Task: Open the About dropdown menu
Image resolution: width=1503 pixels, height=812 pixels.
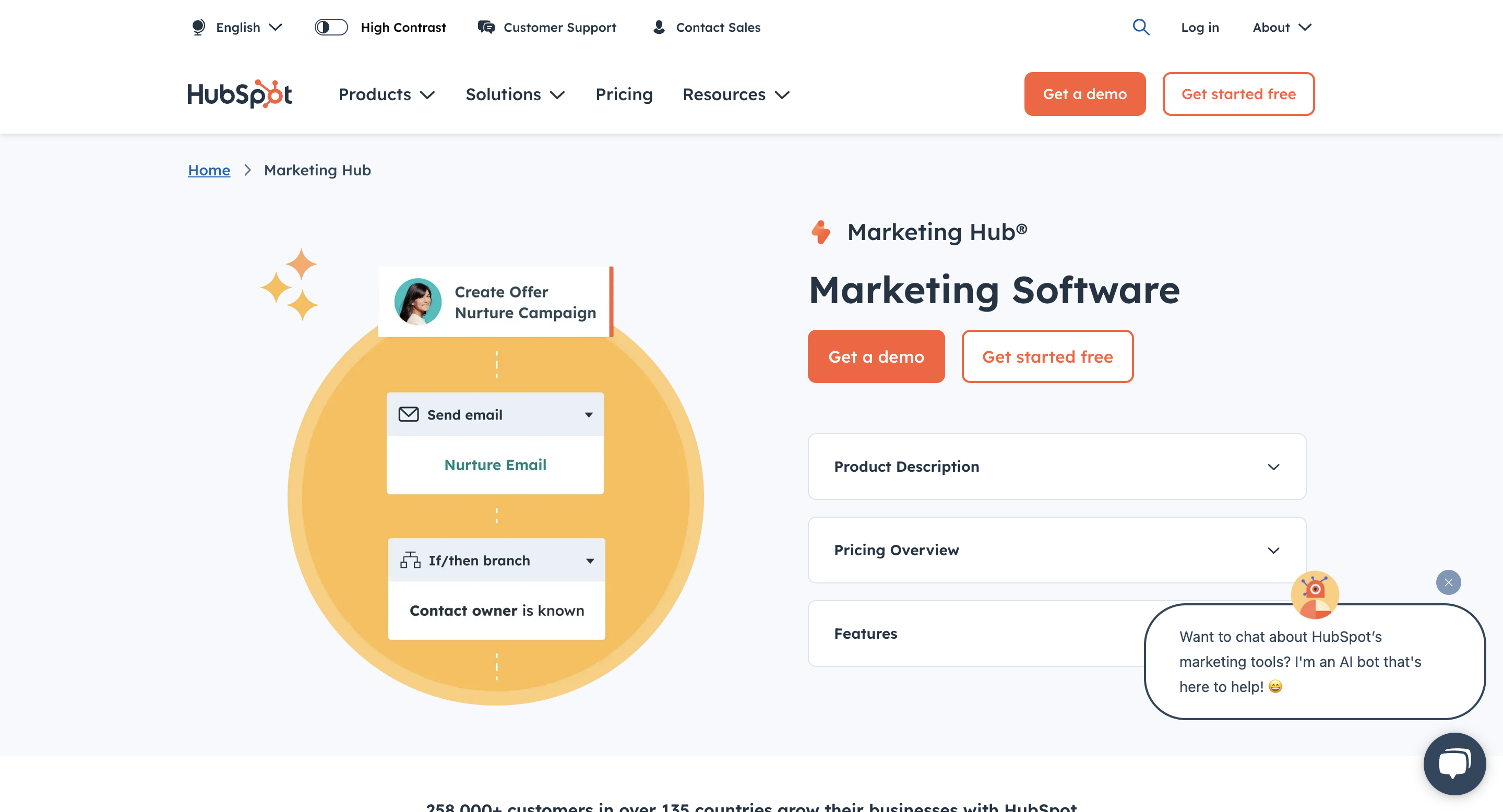Action: (x=1282, y=28)
